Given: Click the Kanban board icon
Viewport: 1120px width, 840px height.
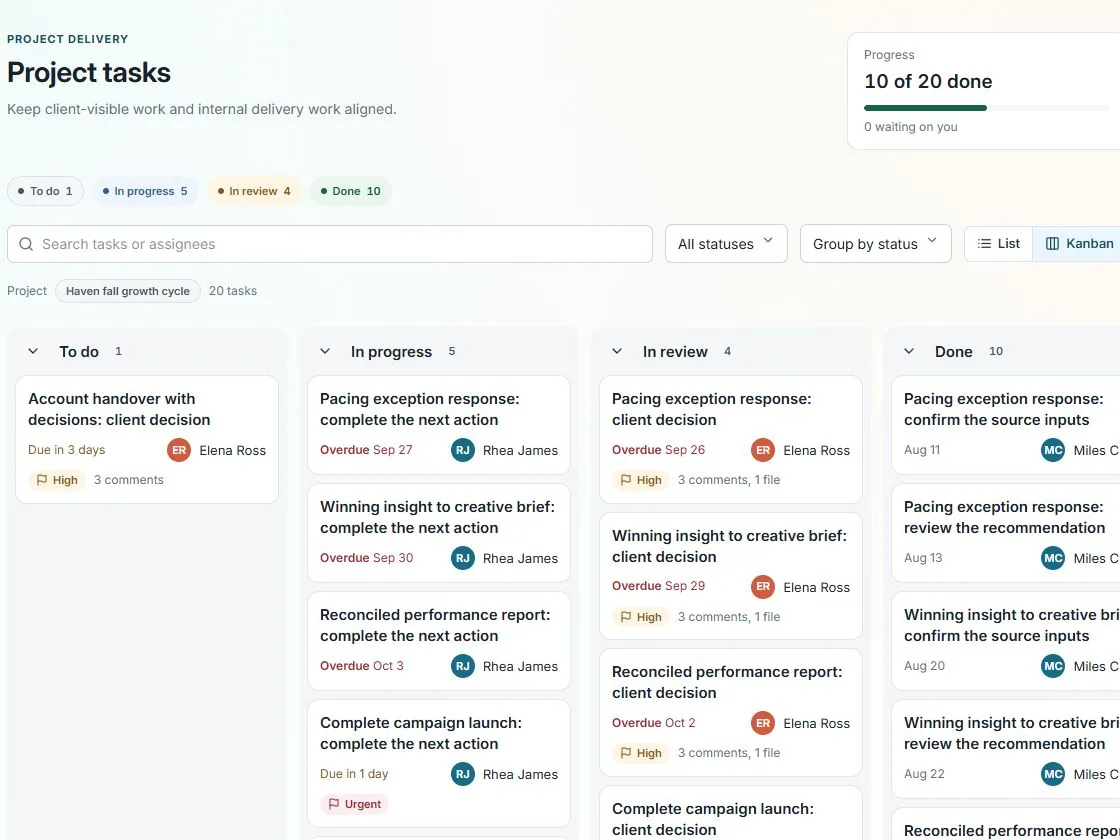Looking at the screenshot, I should point(1052,244).
